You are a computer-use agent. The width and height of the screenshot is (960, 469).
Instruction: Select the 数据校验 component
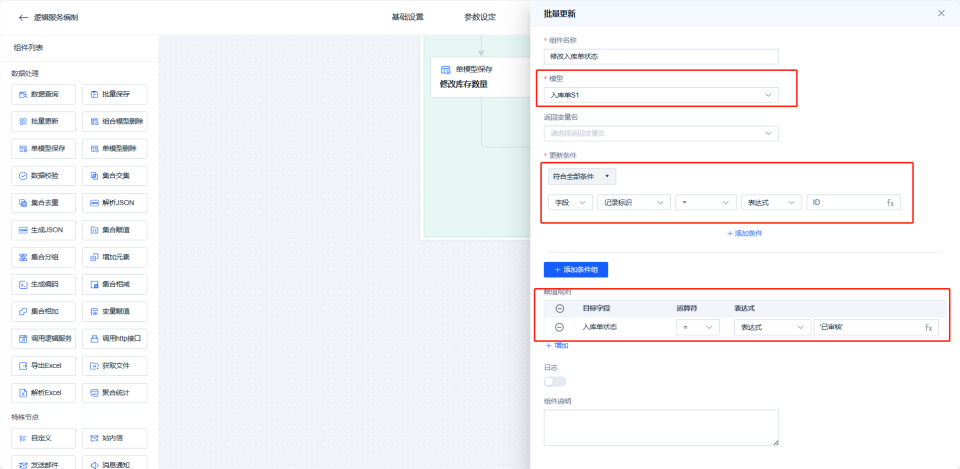click(x=43, y=176)
